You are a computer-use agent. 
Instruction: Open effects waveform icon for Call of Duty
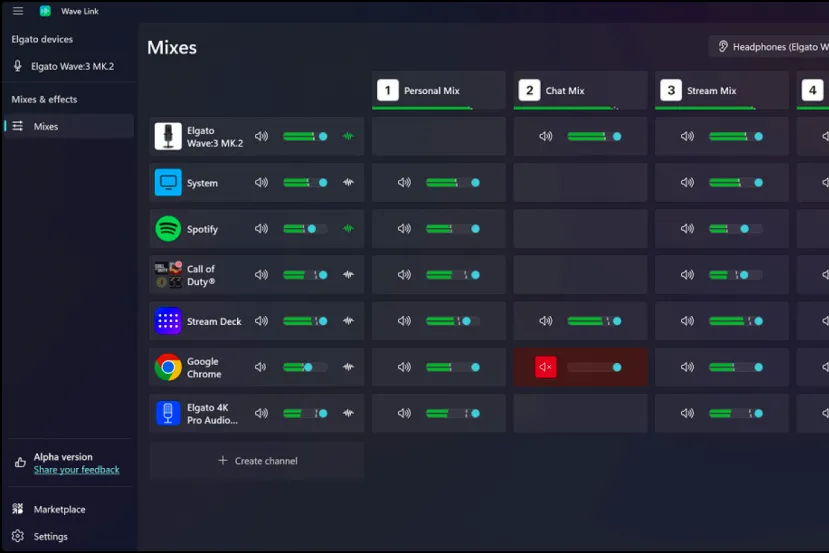tap(348, 274)
